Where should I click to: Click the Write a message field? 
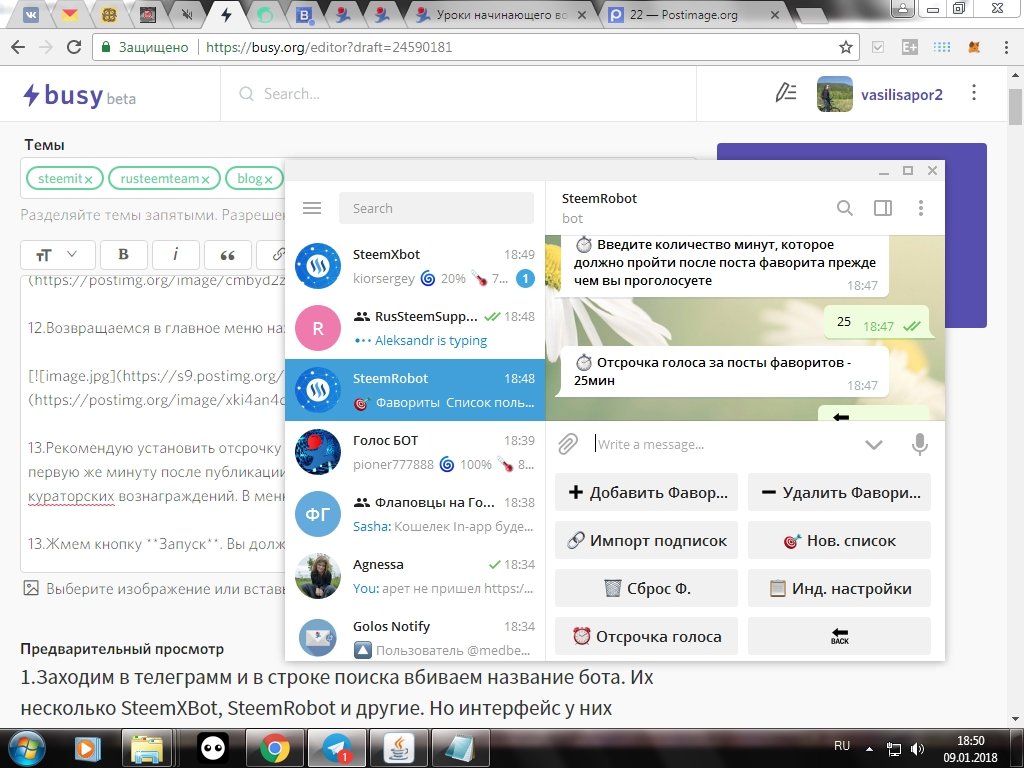point(725,444)
